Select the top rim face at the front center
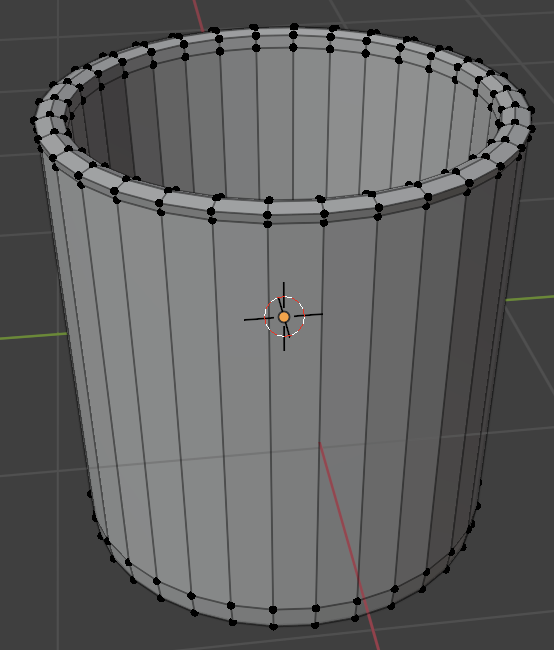Image resolution: width=554 pixels, height=650 pixels. pyautogui.click(x=294, y=207)
